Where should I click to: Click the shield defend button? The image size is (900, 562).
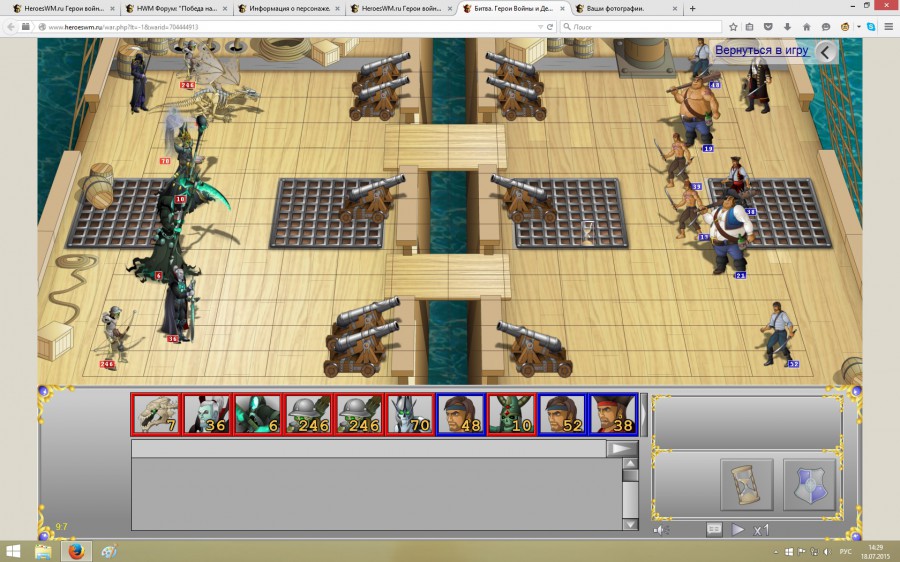(809, 484)
